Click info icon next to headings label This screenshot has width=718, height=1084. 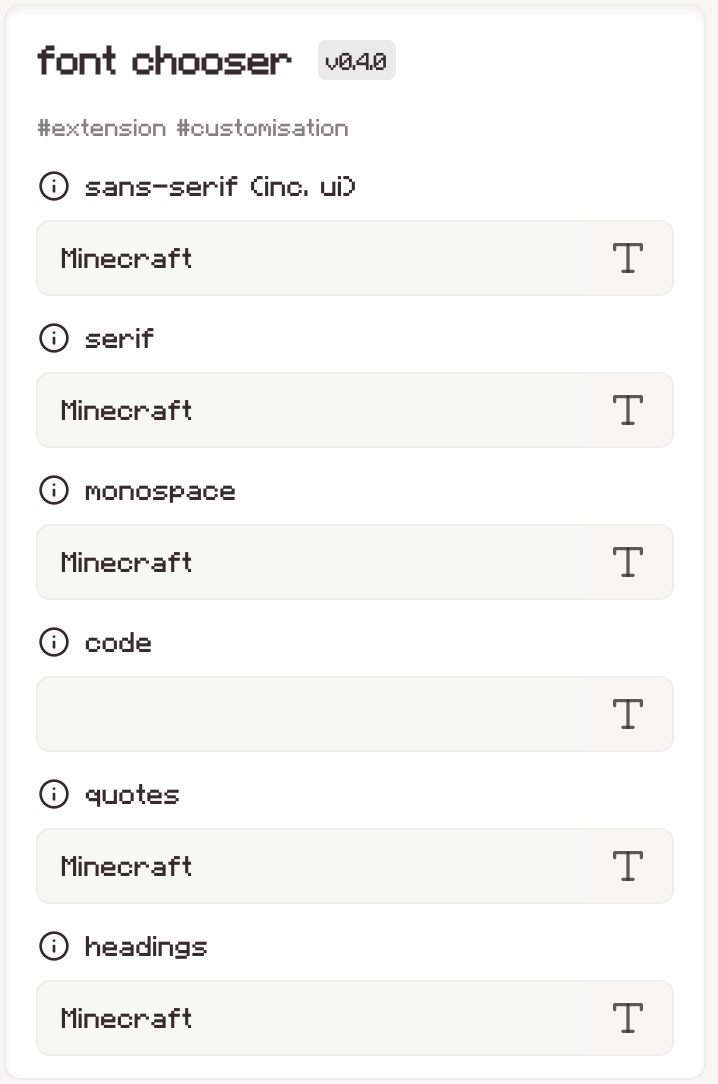click(x=54, y=946)
